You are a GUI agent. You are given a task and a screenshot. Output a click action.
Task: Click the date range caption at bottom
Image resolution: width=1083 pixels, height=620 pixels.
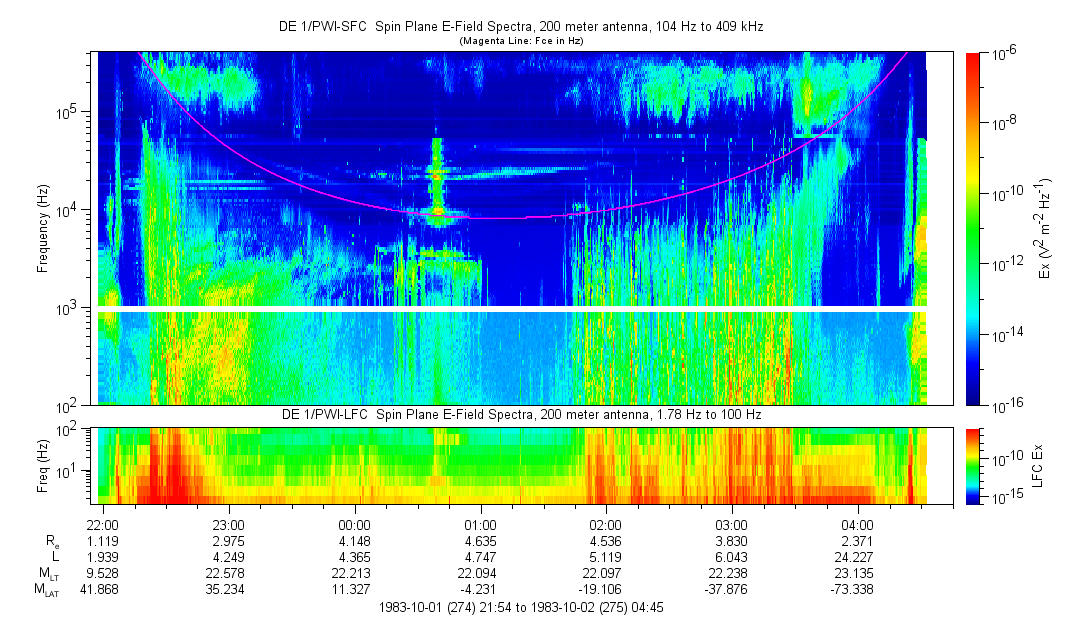pos(521,608)
